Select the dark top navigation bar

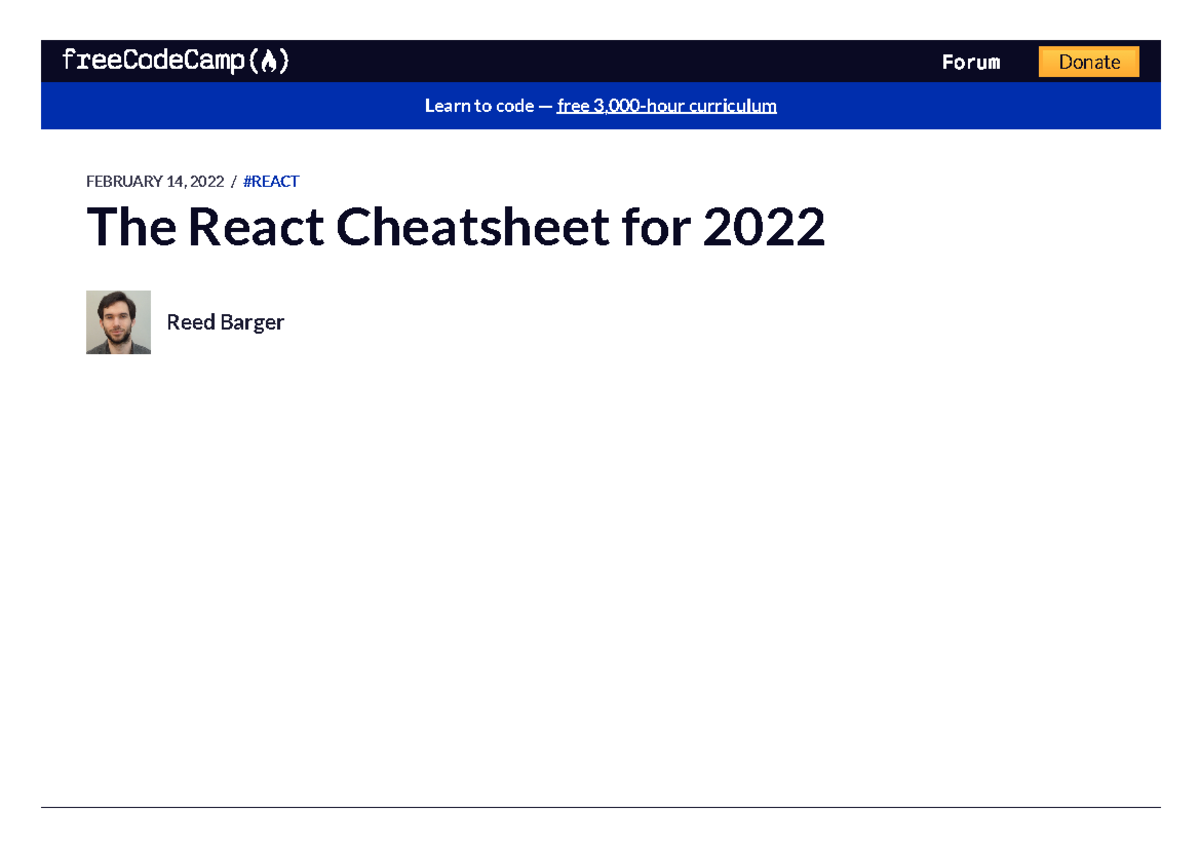(600, 61)
